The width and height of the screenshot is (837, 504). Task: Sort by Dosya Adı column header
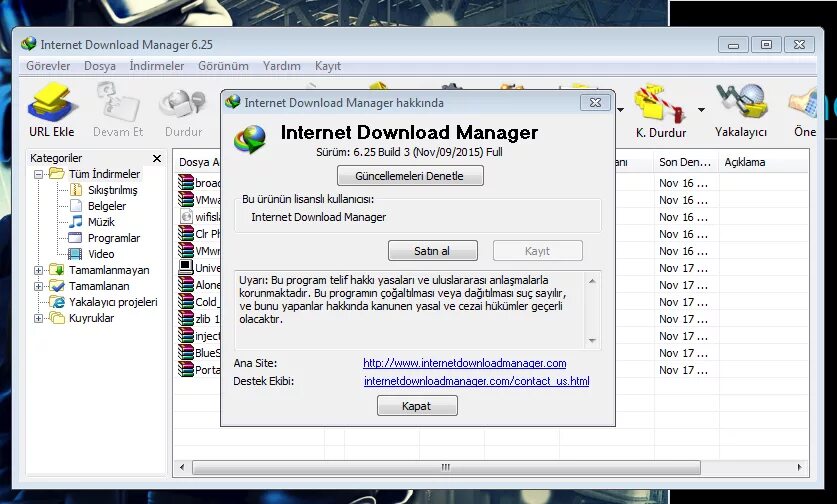[199, 162]
